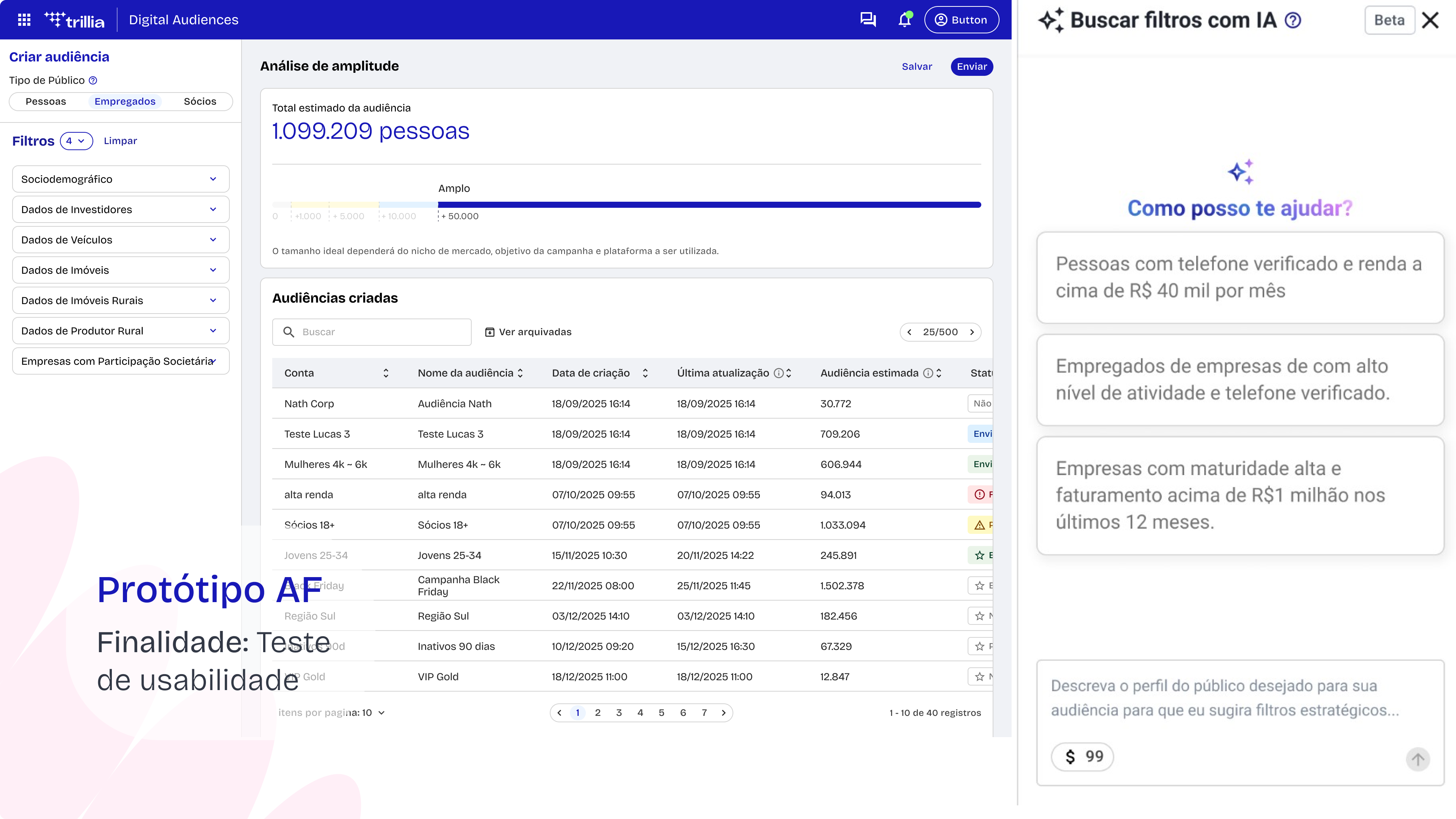Select the Empregados audience type
The width and height of the screenshot is (1456, 819).
125,101
